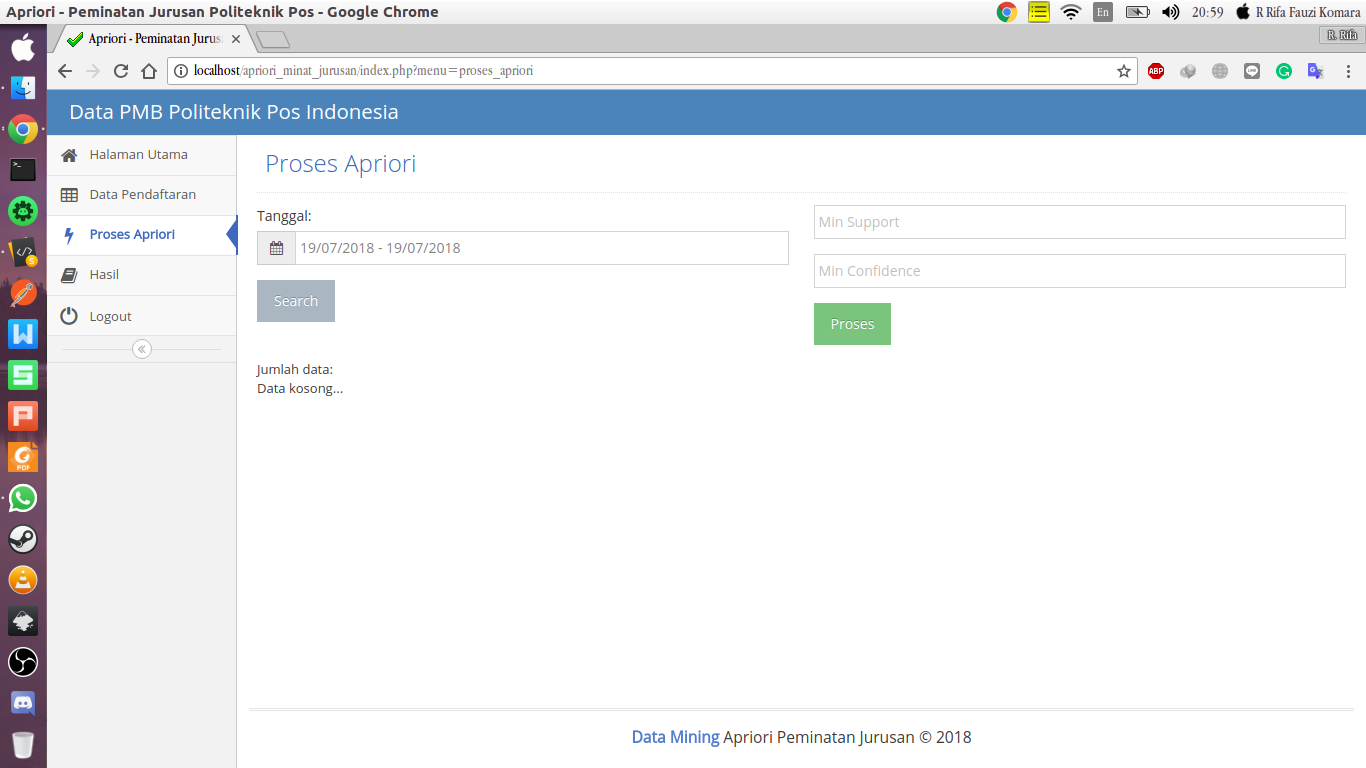Click the Search button
1366x768 pixels.
coord(296,301)
